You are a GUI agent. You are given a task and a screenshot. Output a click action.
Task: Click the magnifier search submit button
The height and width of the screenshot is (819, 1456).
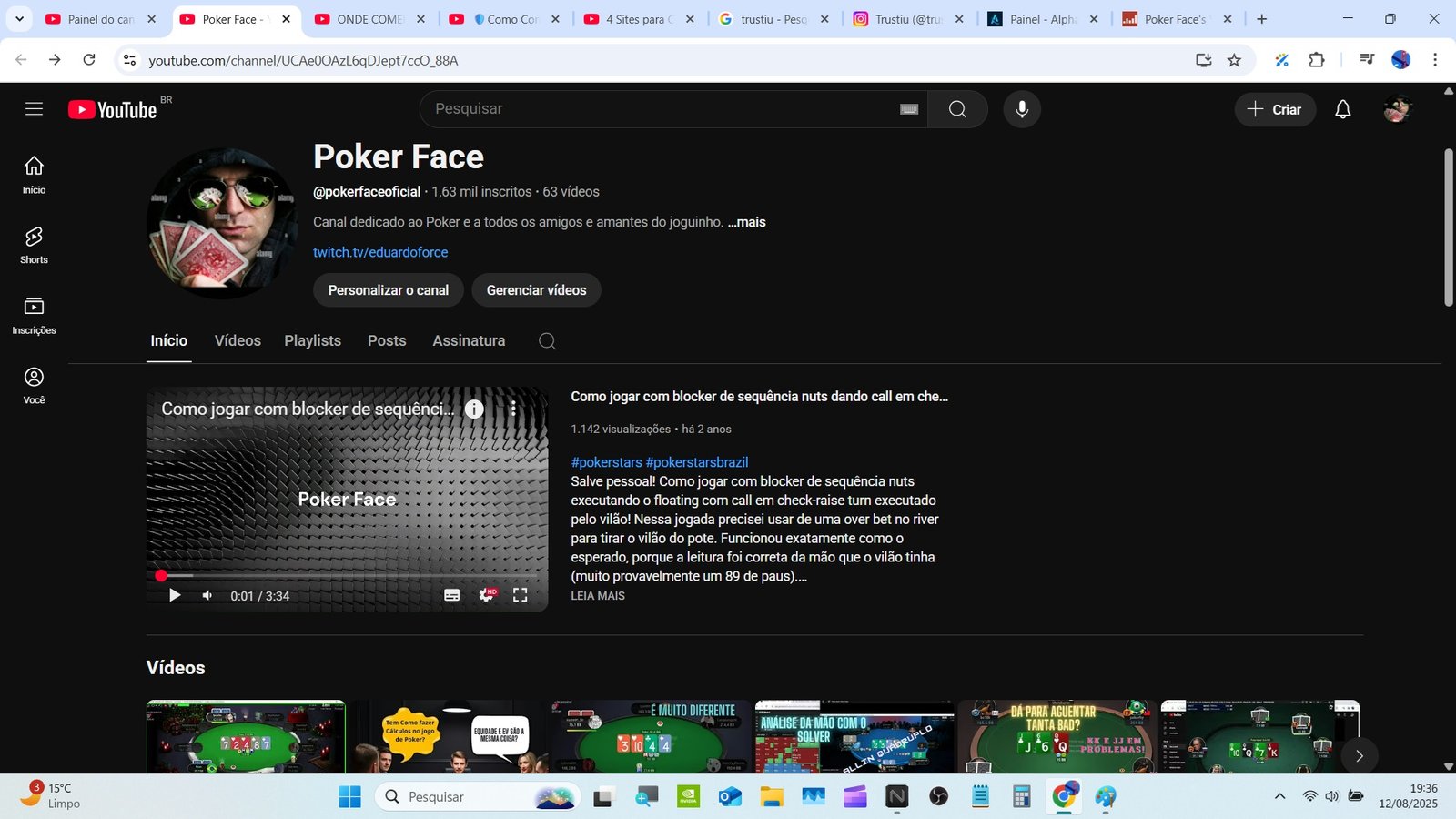[x=957, y=109]
